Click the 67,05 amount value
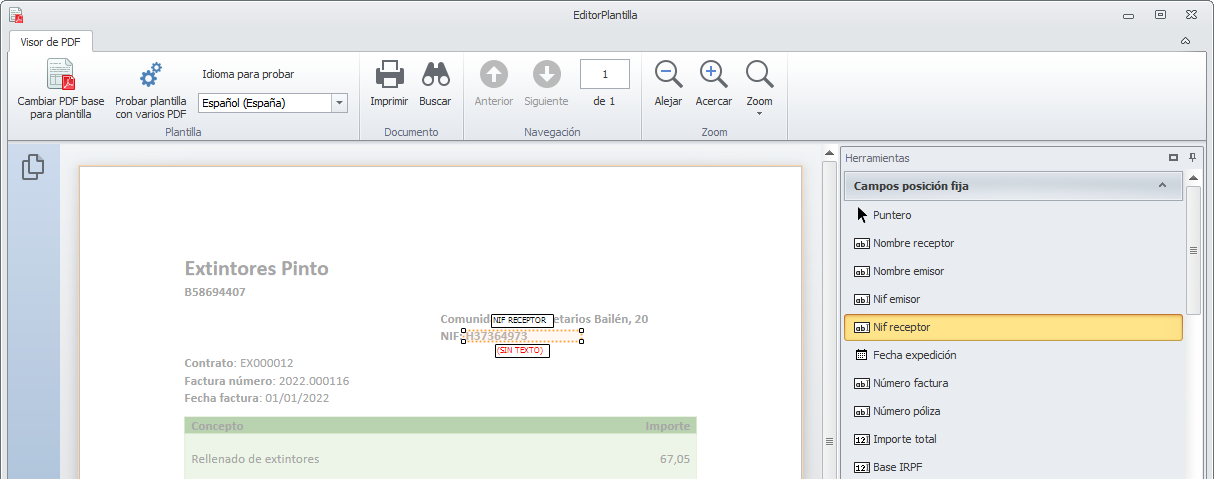This screenshot has width=1214, height=479. pyautogui.click(x=675, y=459)
